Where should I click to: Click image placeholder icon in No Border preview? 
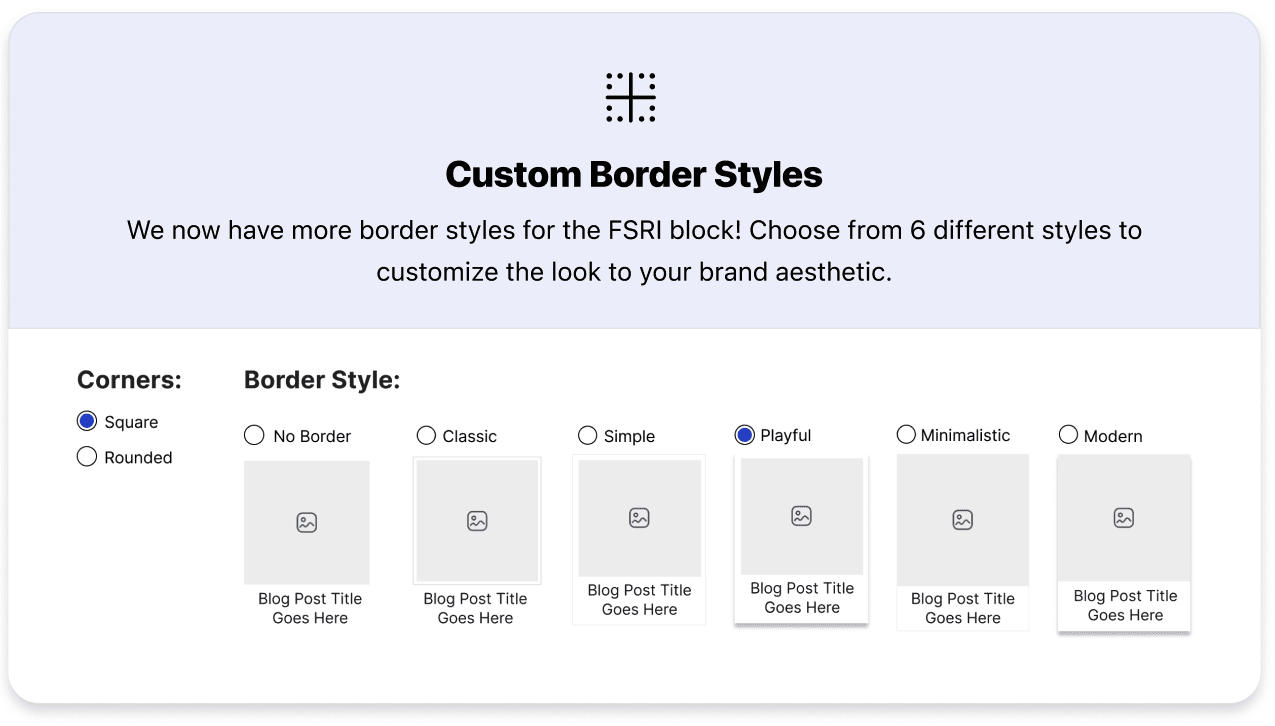click(306, 522)
